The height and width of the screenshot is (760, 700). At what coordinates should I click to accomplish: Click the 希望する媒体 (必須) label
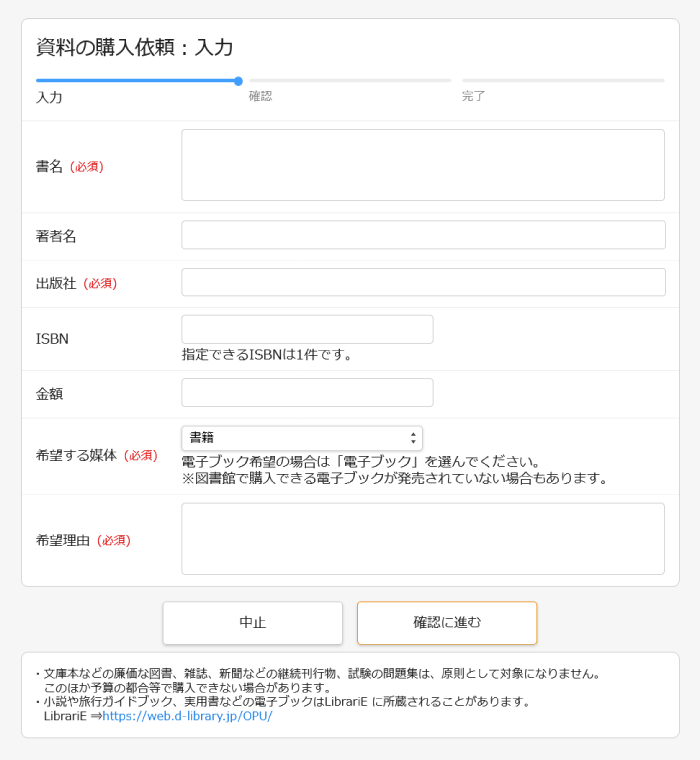tap(96, 455)
